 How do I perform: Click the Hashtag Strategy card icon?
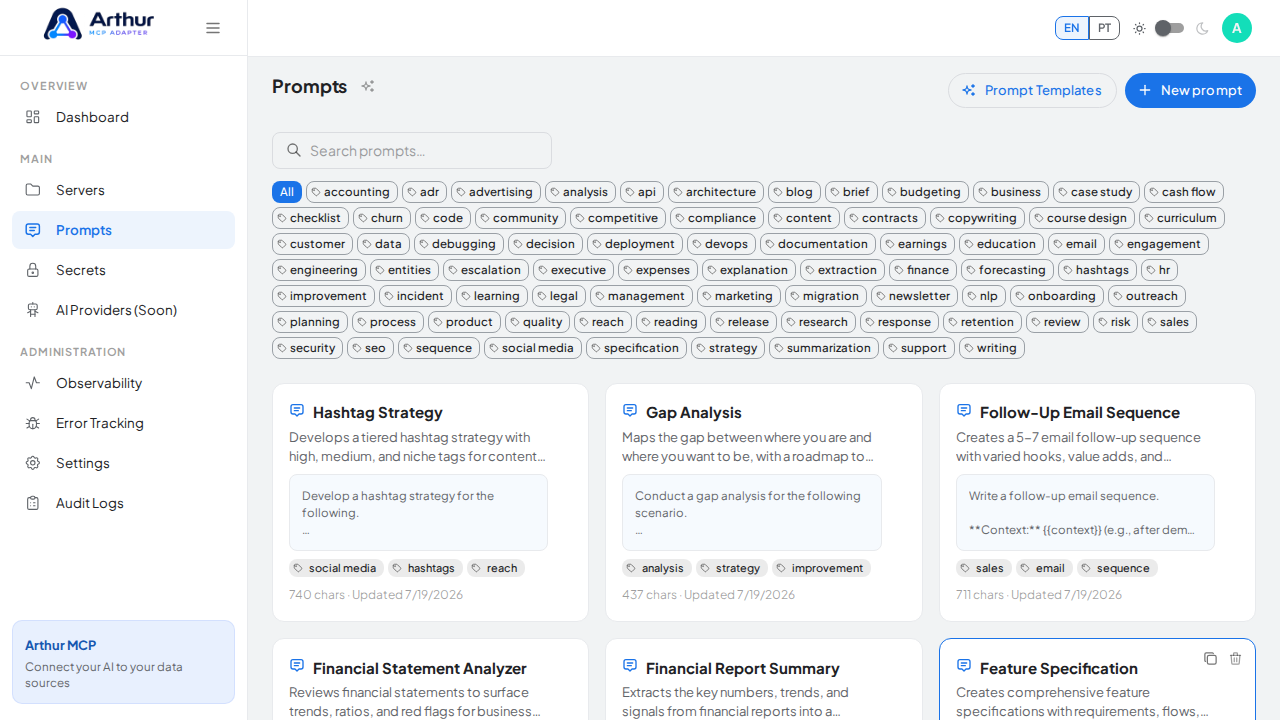(x=297, y=410)
